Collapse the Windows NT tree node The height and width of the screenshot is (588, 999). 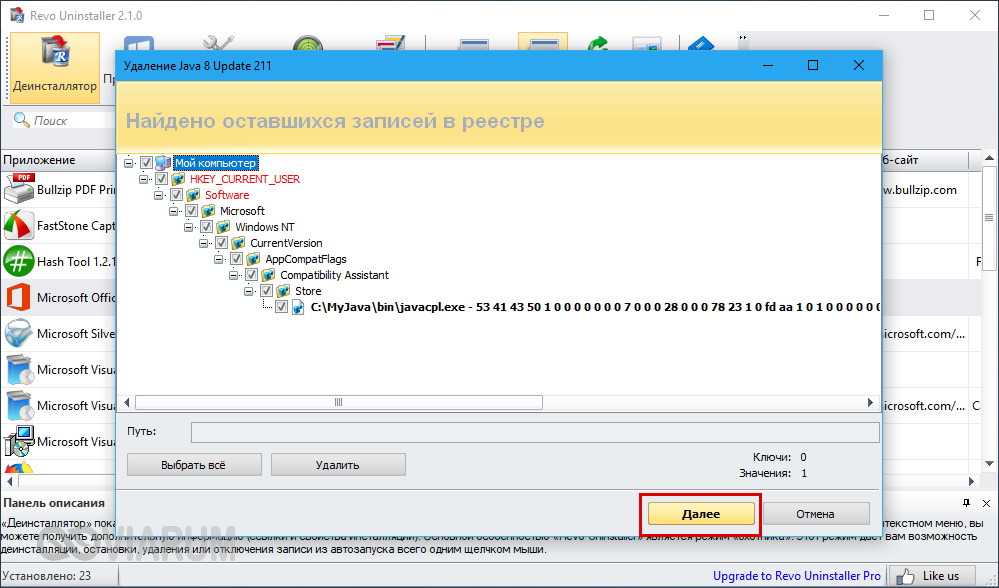(x=189, y=227)
